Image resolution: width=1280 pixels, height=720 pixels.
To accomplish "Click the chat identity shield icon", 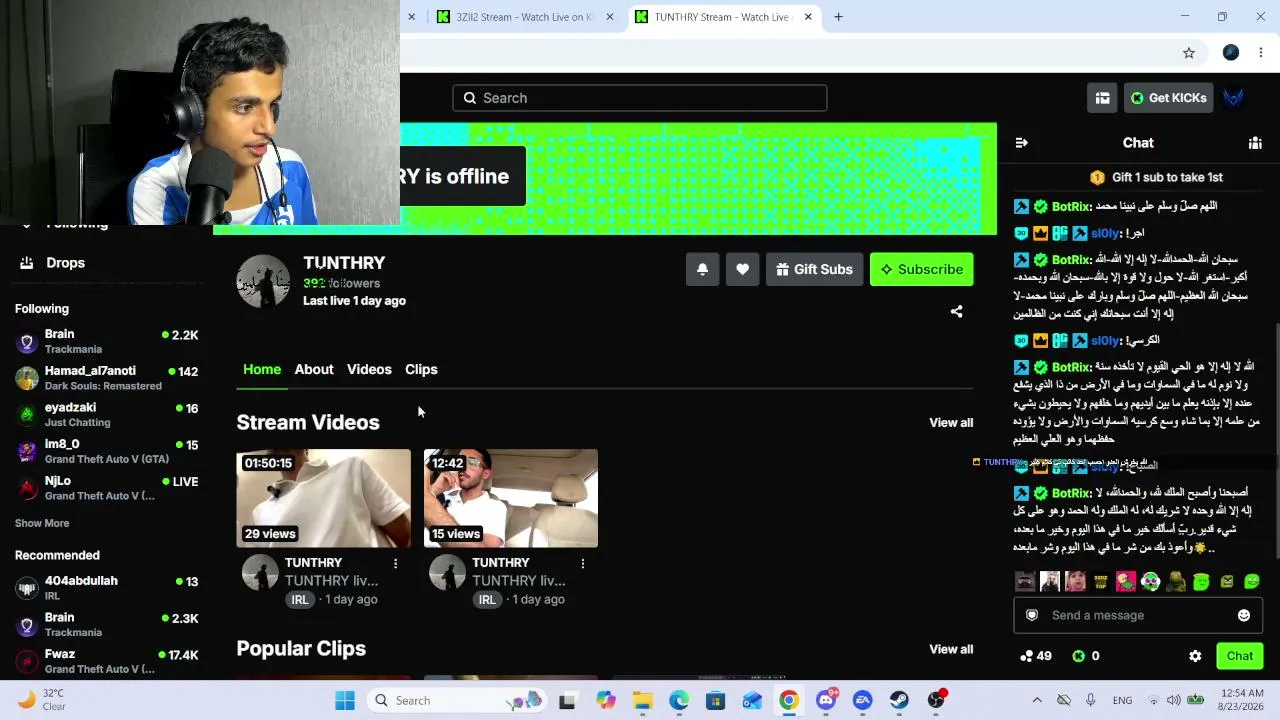I will tap(1032, 615).
